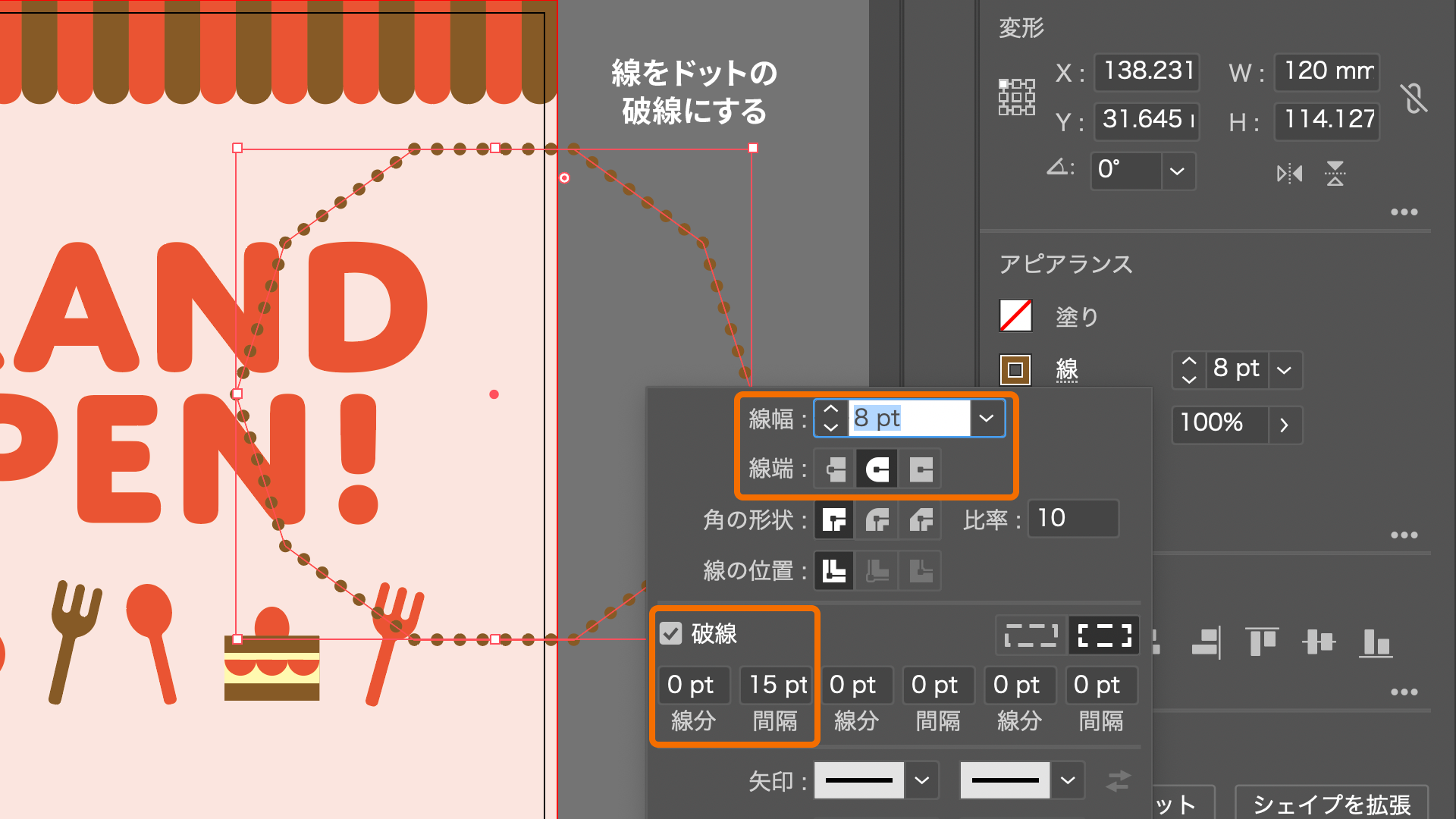This screenshot has height=819, width=1456.
Task: Click the 線 stroke label link
Action: tap(1067, 370)
